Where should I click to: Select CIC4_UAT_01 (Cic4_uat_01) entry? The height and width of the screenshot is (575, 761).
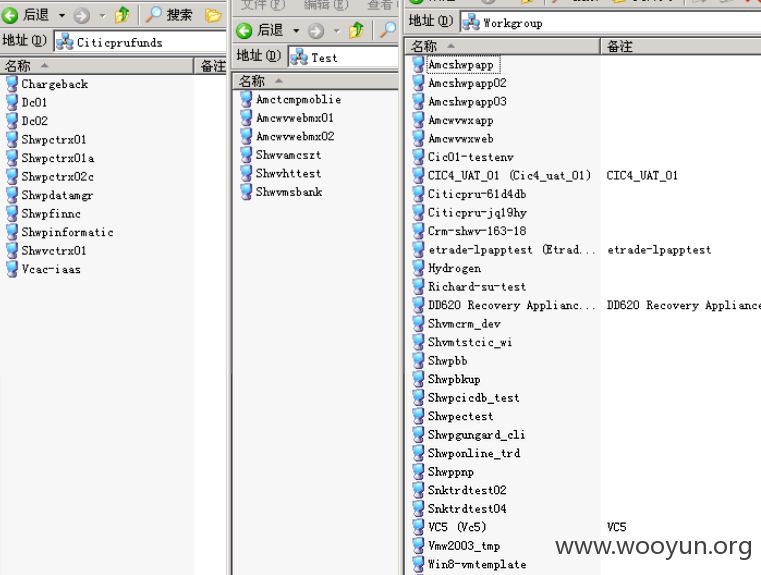[x=510, y=175]
